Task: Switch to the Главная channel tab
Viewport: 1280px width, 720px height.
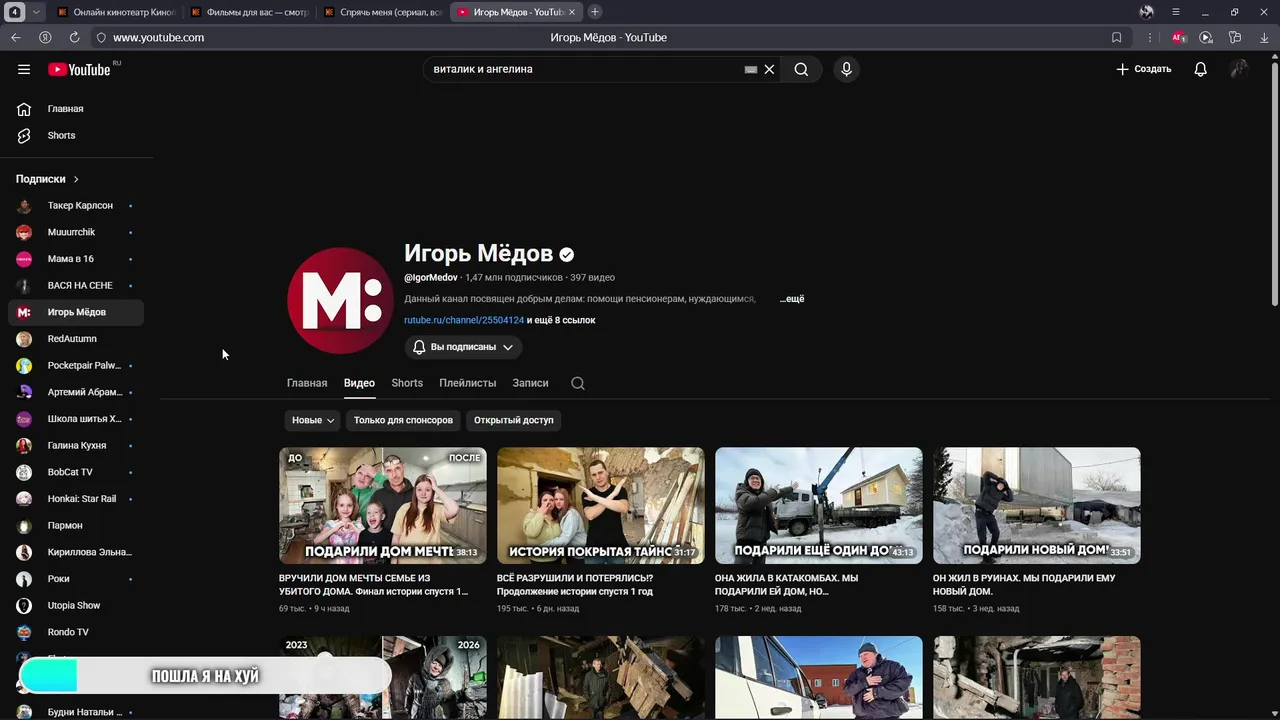Action: (307, 383)
